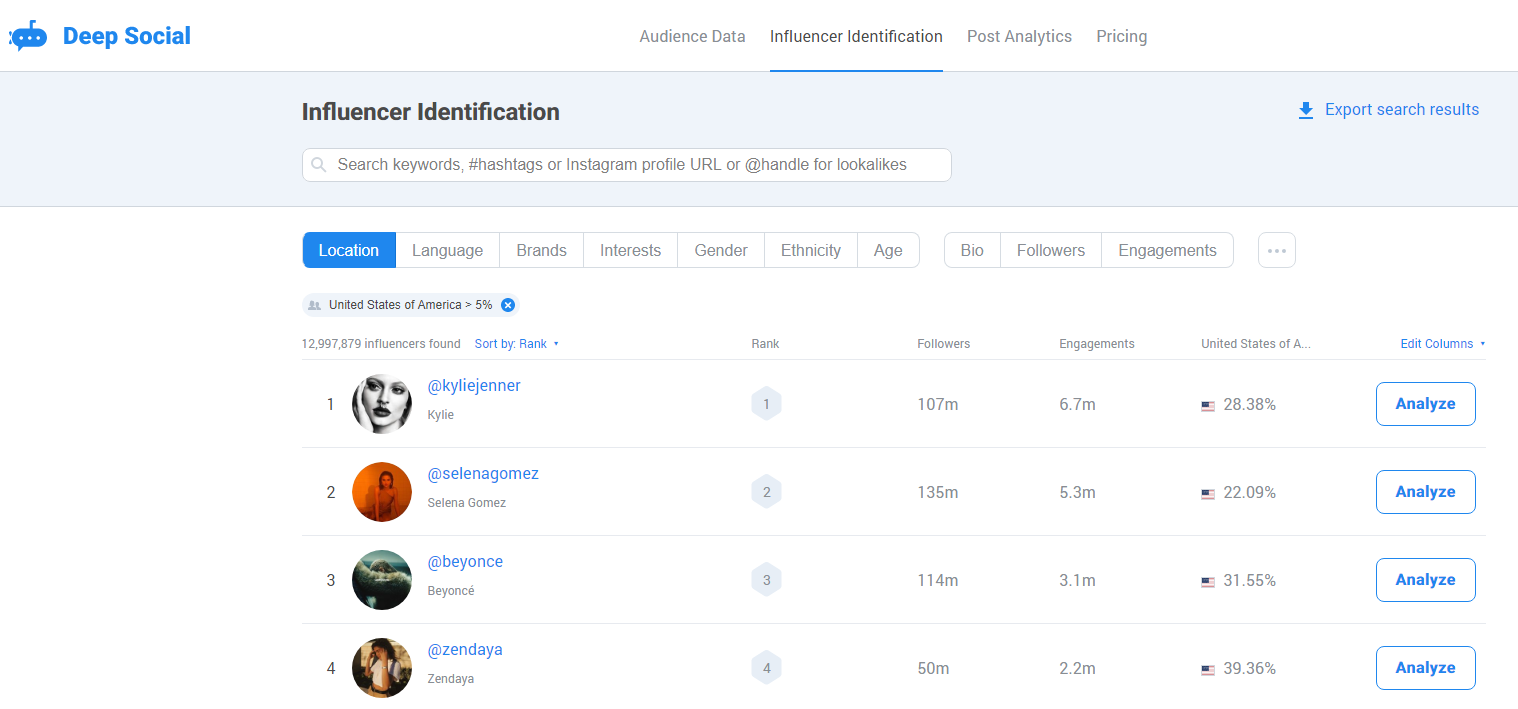Open the @selenagomez handle link
The image size is (1518, 709).
click(483, 474)
